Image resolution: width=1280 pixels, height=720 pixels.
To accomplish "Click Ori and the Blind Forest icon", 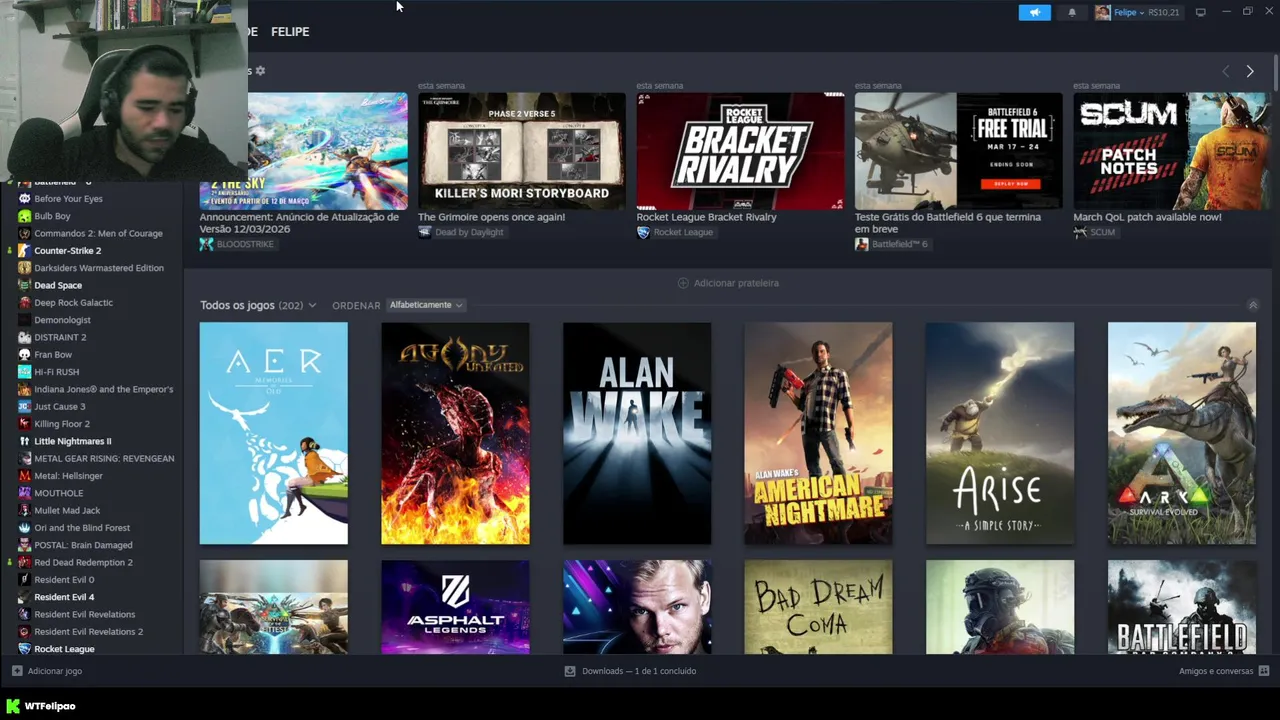I will pyautogui.click(x=25, y=528).
